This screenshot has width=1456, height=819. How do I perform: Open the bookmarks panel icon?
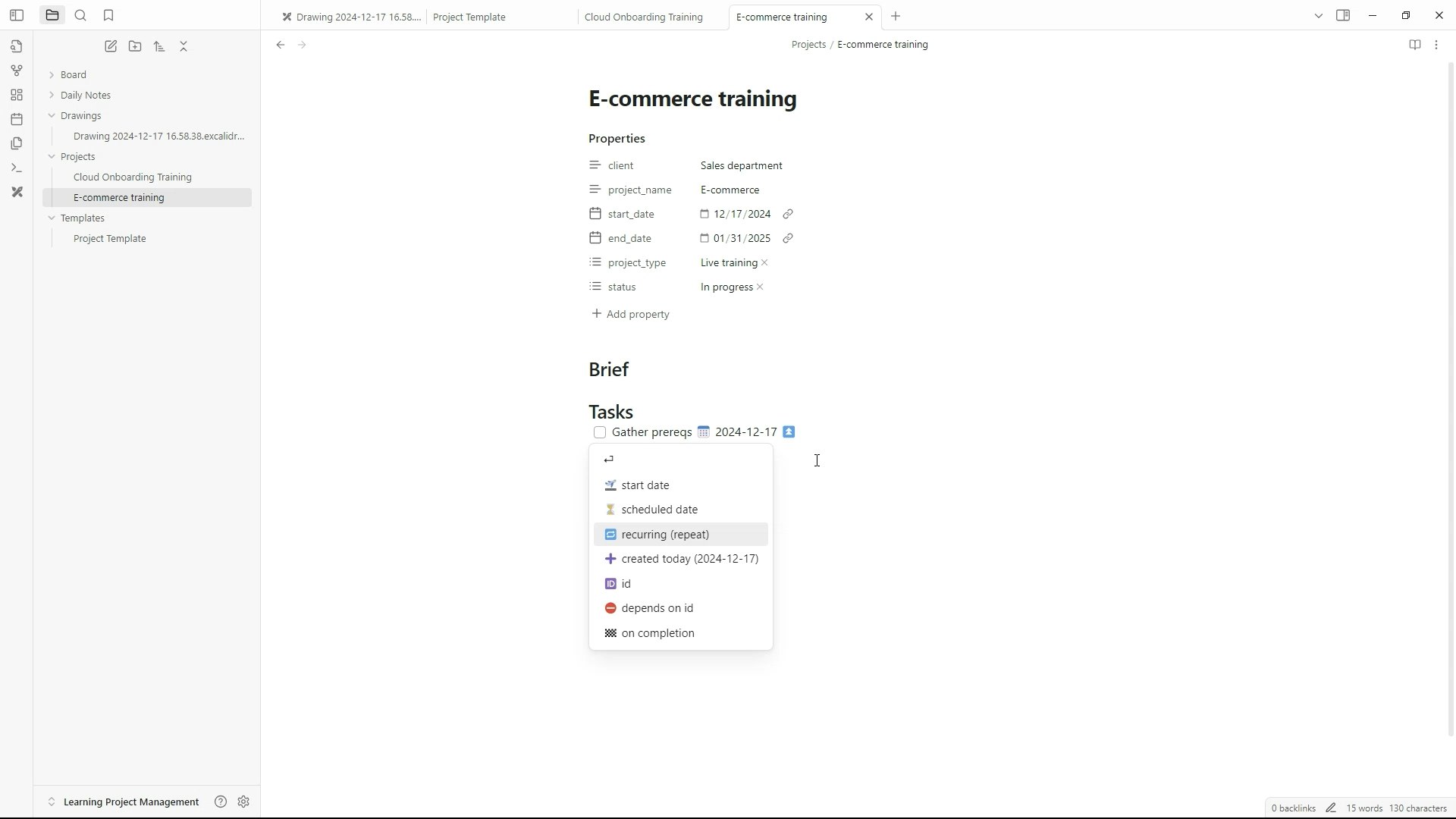click(108, 15)
